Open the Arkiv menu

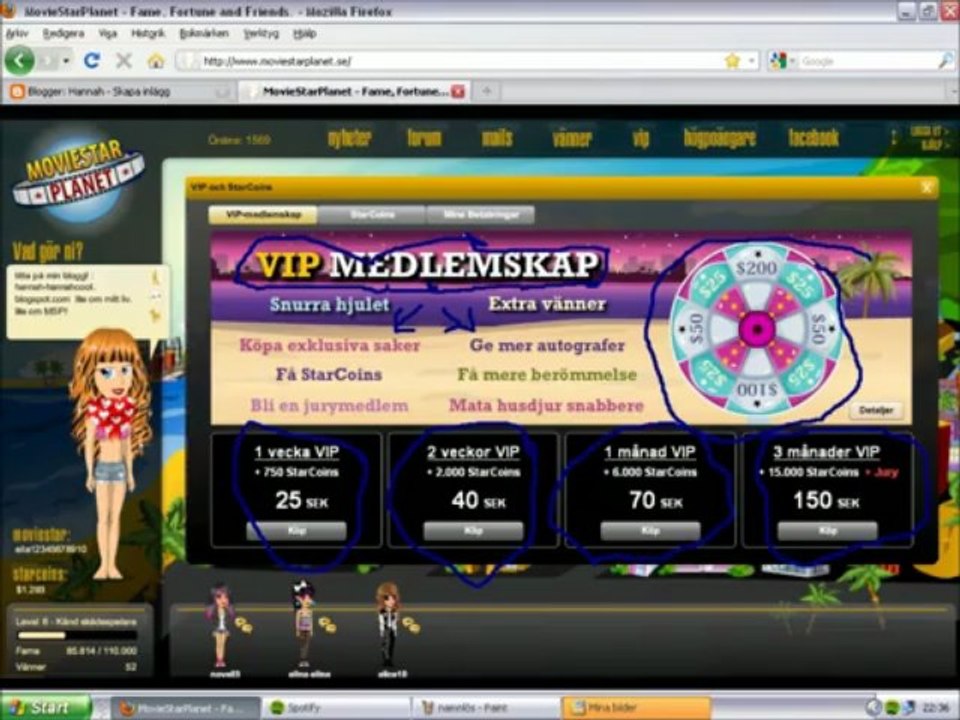pos(17,33)
